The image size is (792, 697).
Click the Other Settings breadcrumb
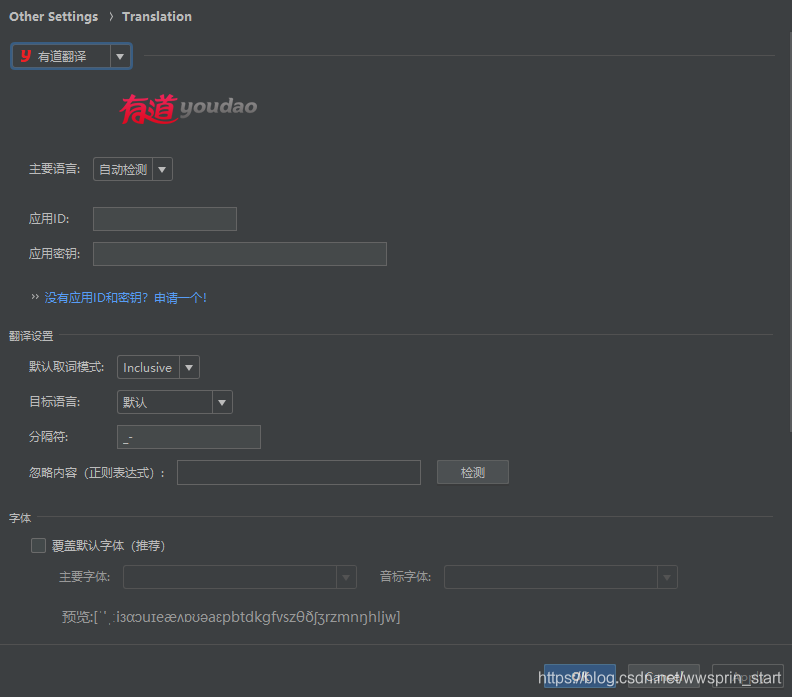point(54,17)
